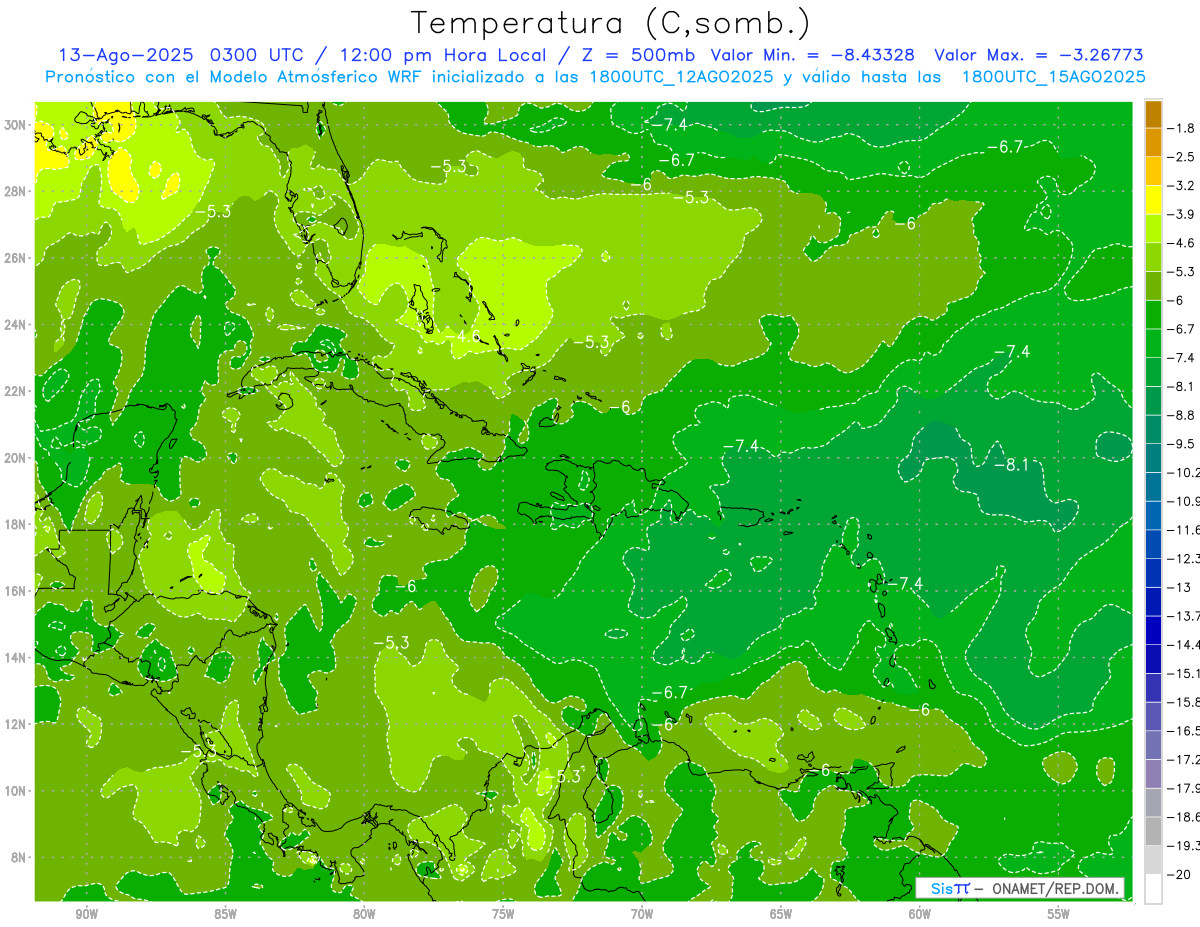Viewport: 1200px width, 927px height.
Task: Click the legend value -20
Action: coord(1180,874)
